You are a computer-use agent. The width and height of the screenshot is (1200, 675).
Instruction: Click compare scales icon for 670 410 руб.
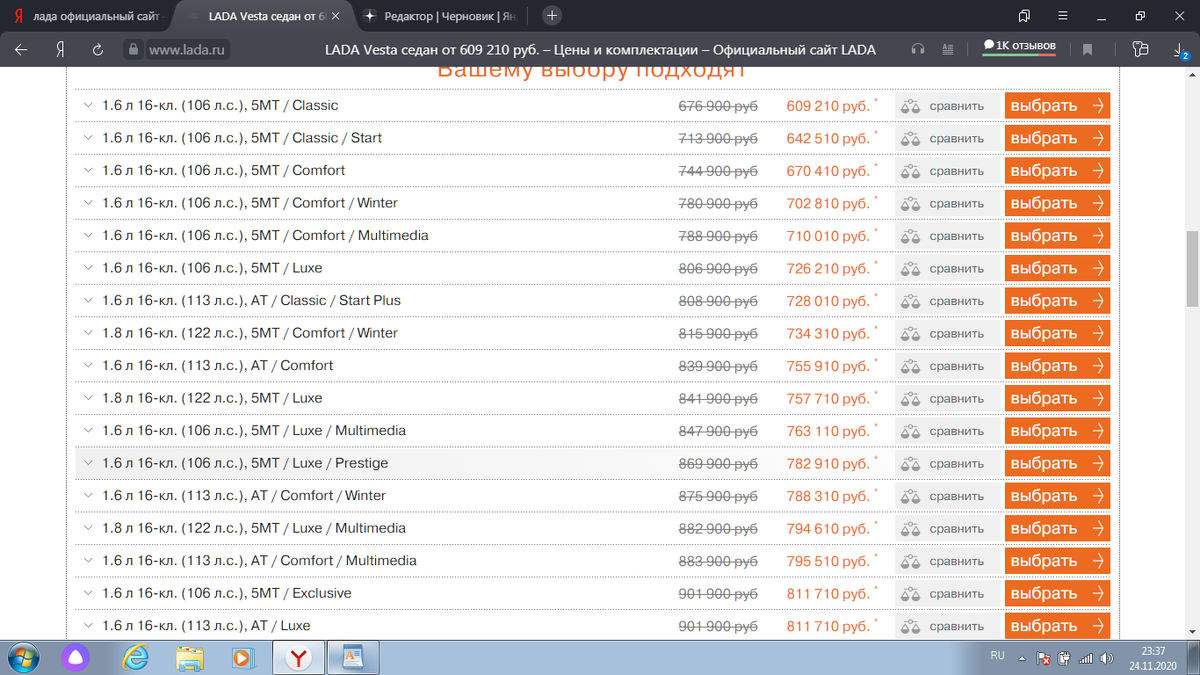coord(910,171)
